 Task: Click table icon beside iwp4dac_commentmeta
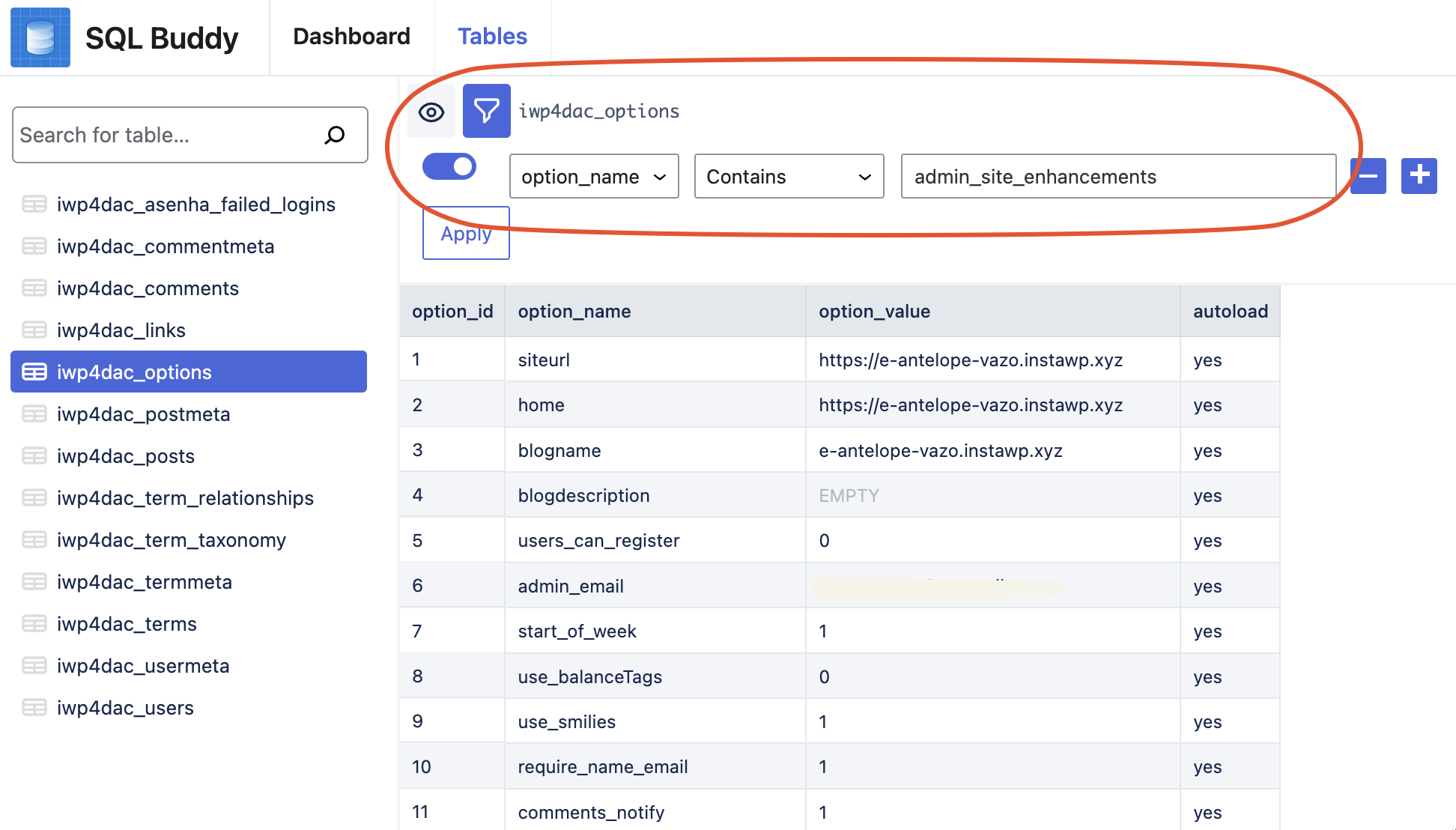[x=34, y=246]
